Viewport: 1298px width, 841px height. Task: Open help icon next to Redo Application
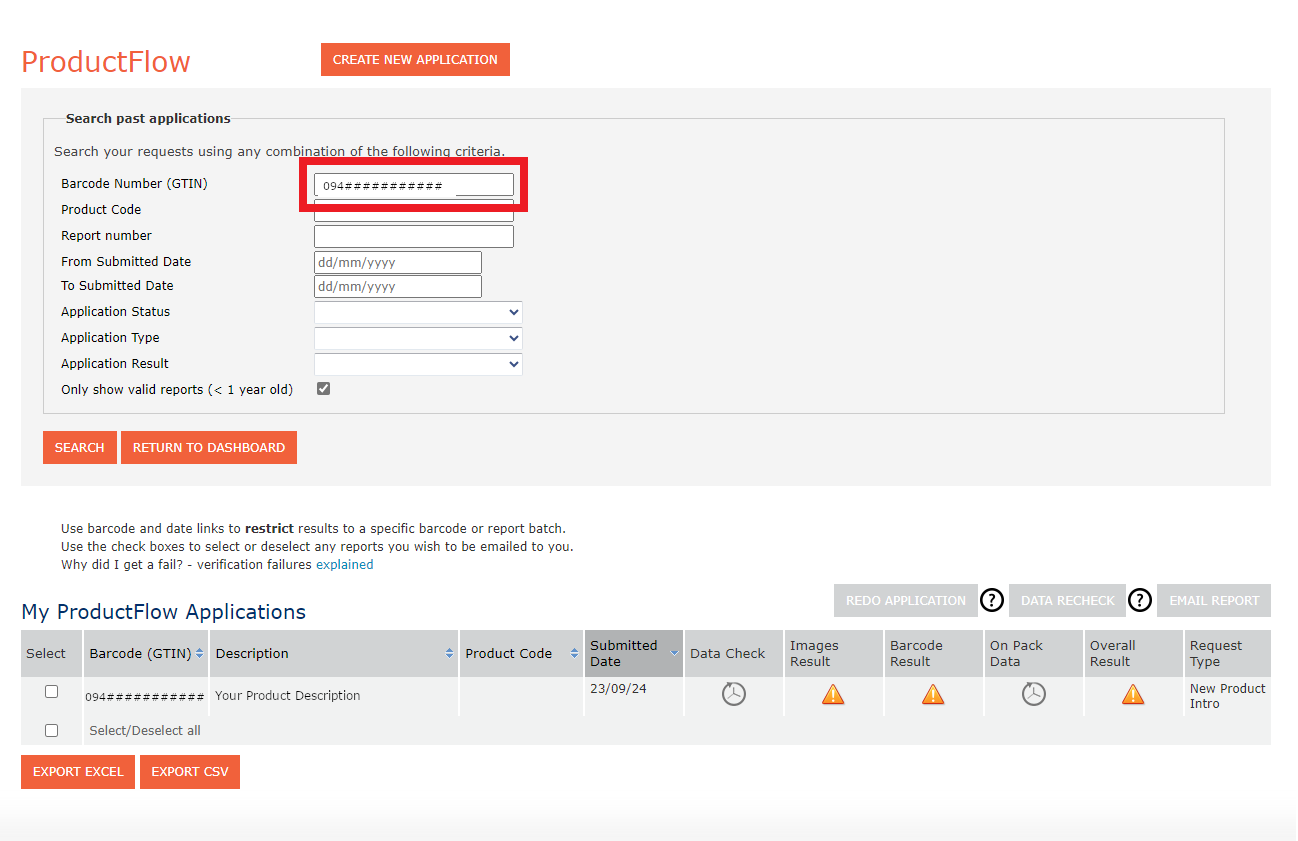(991, 600)
